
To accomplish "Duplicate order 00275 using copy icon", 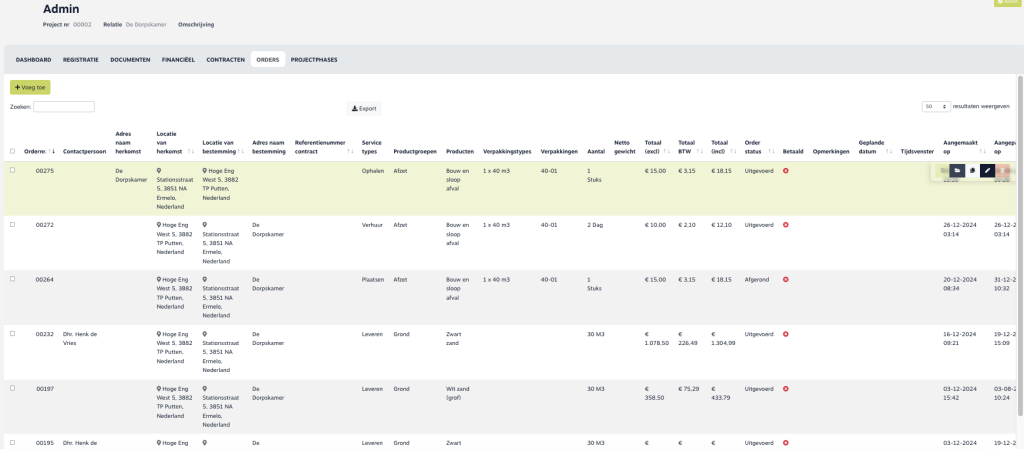I will [972, 171].
